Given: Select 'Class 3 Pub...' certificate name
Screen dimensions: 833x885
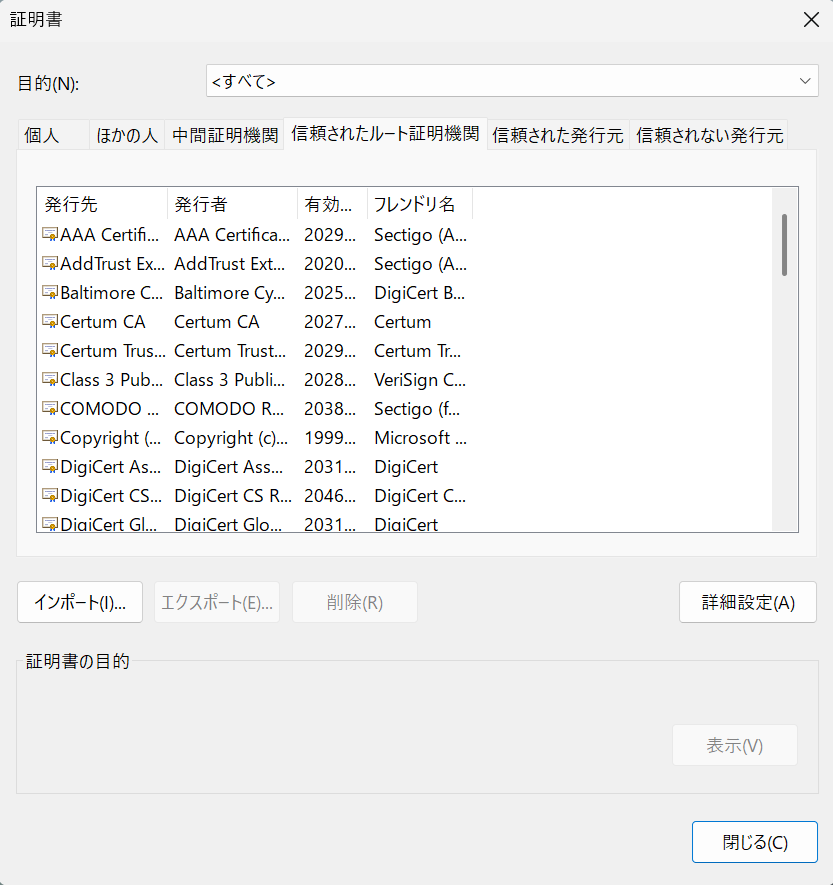Looking at the screenshot, I should coord(111,380).
